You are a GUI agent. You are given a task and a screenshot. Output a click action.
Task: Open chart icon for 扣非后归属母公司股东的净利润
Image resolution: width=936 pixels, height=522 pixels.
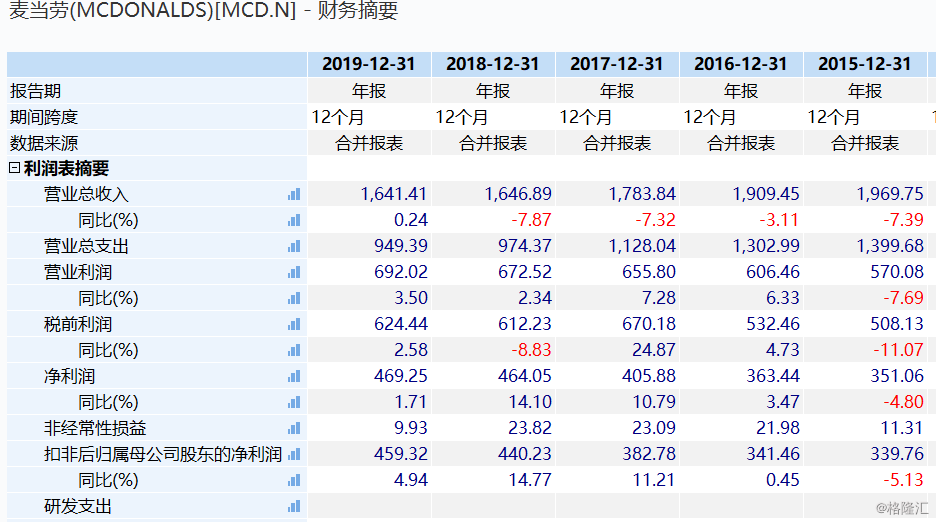(294, 454)
